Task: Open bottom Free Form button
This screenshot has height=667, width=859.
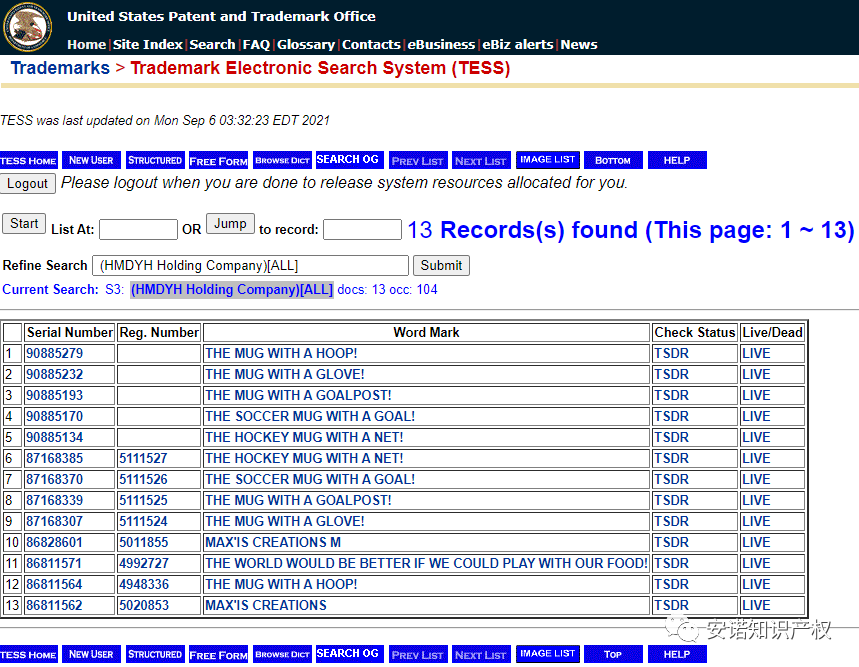Action: [x=218, y=654]
